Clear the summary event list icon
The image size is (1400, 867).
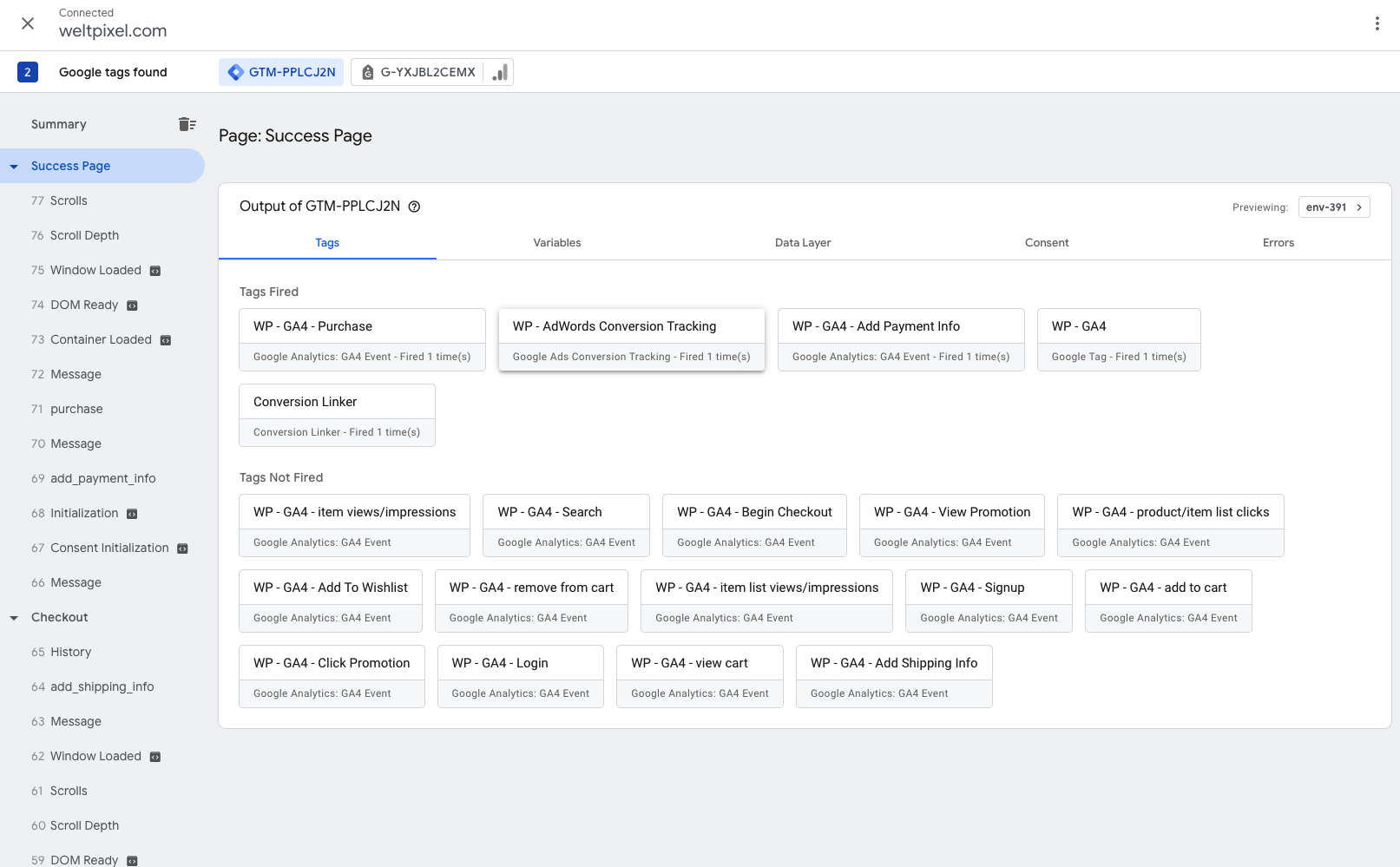[187, 124]
